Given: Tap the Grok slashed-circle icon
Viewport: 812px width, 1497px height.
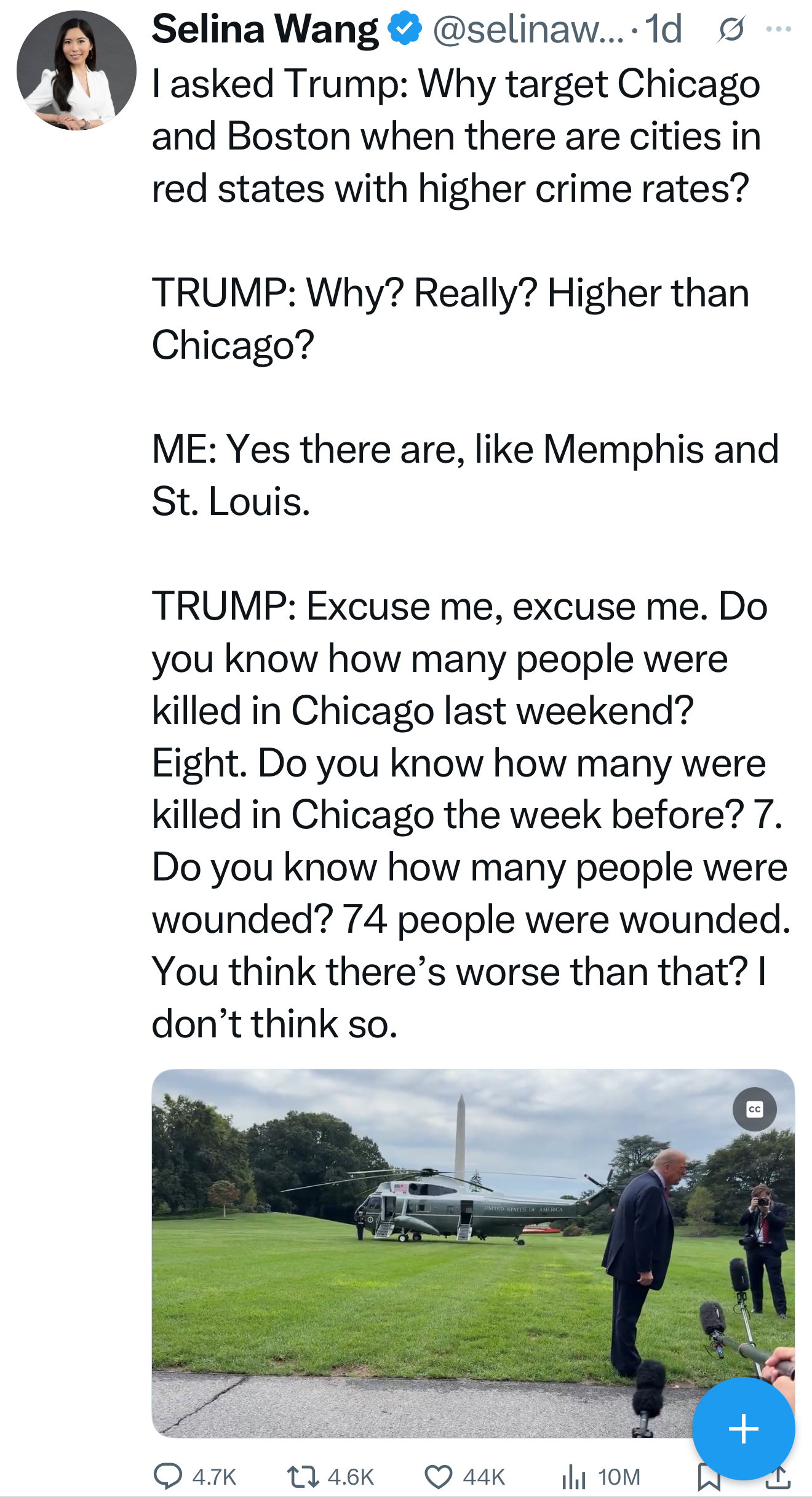Looking at the screenshot, I should point(731,30).
